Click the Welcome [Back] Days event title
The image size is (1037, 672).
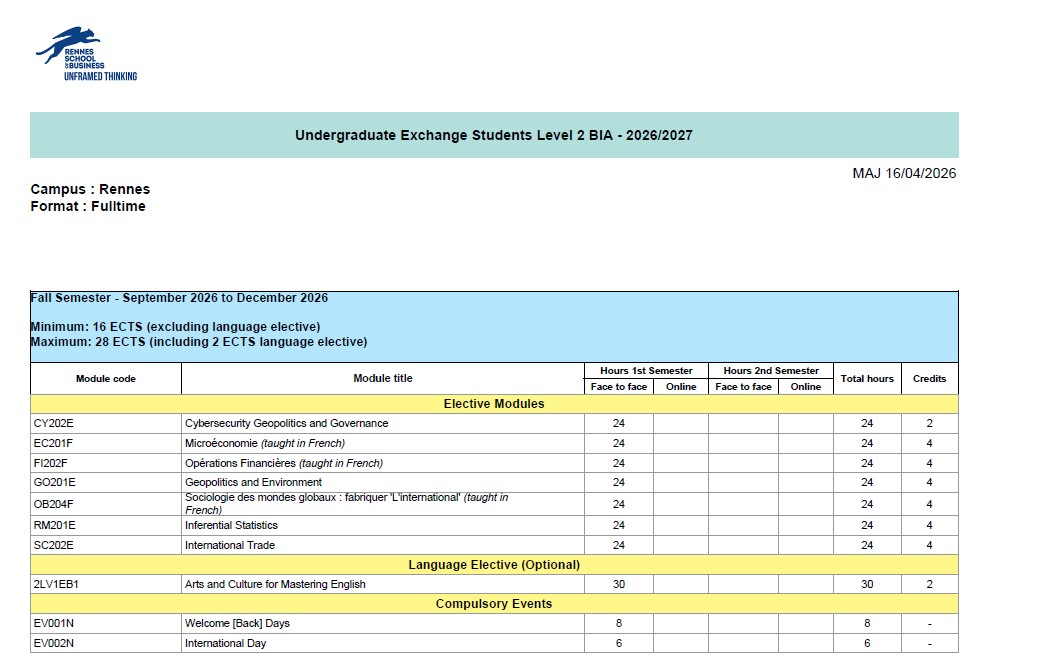[x=237, y=623]
